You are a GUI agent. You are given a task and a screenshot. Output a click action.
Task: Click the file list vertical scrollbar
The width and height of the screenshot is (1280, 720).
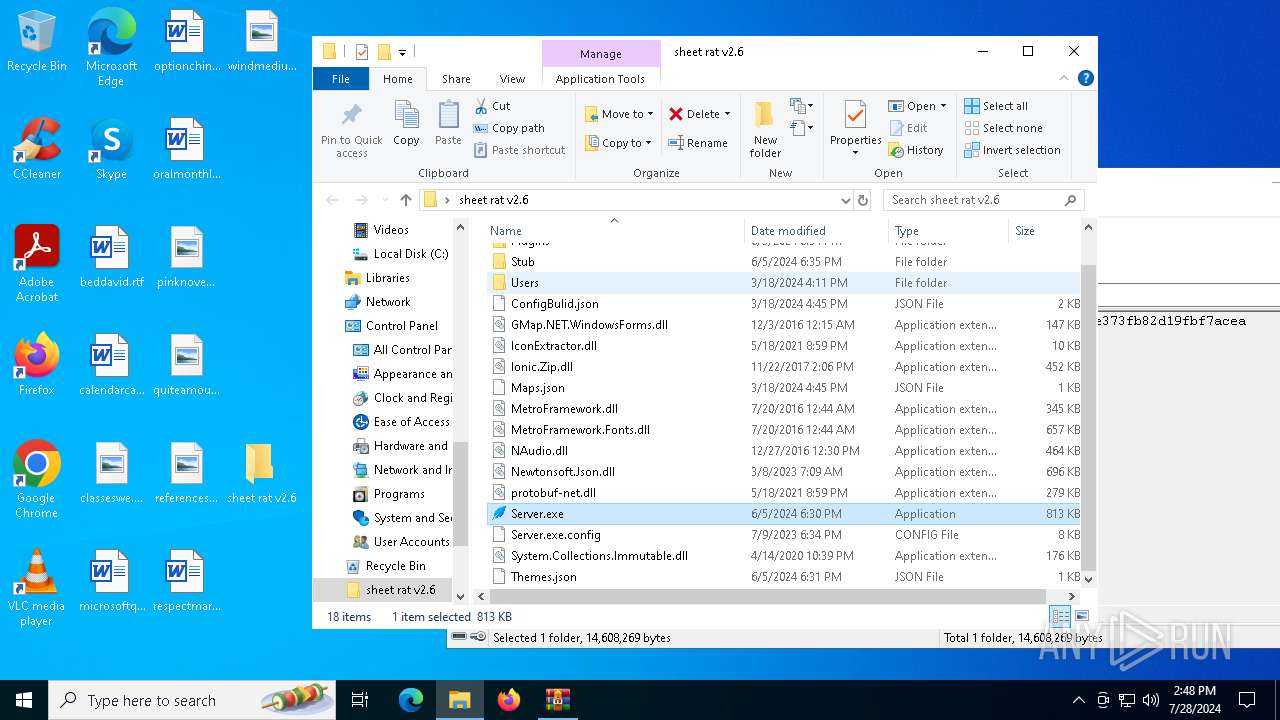pyautogui.click(x=1088, y=420)
